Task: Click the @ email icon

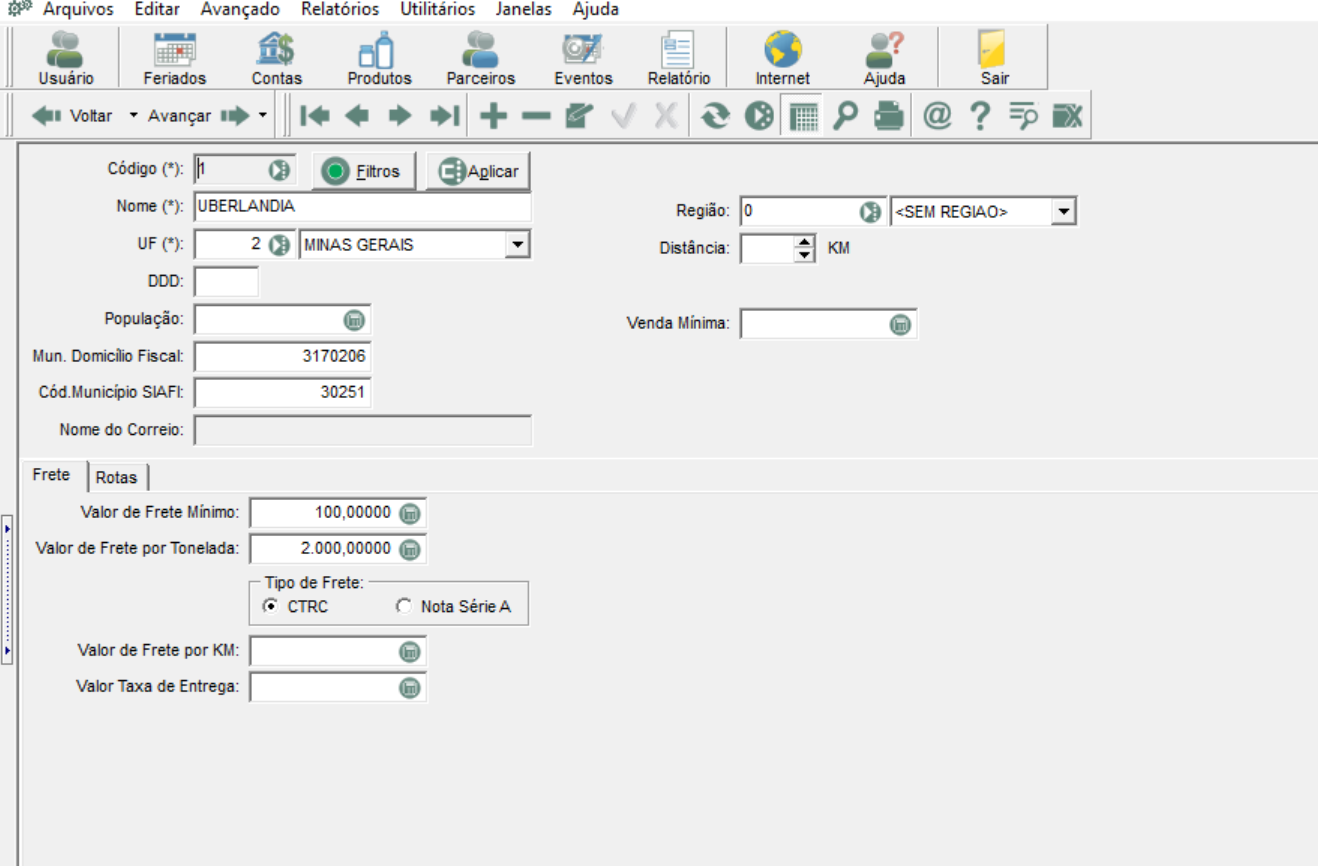Action: pyautogui.click(x=936, y=116)
